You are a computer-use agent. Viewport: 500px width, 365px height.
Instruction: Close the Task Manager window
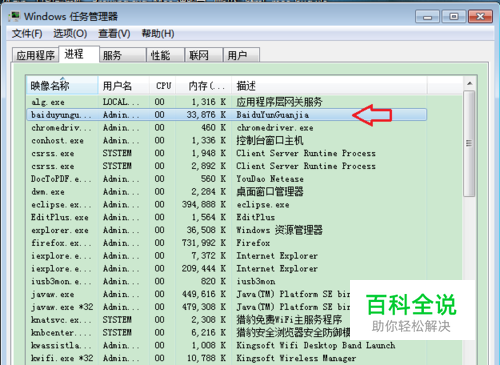(x=480, y=16)
